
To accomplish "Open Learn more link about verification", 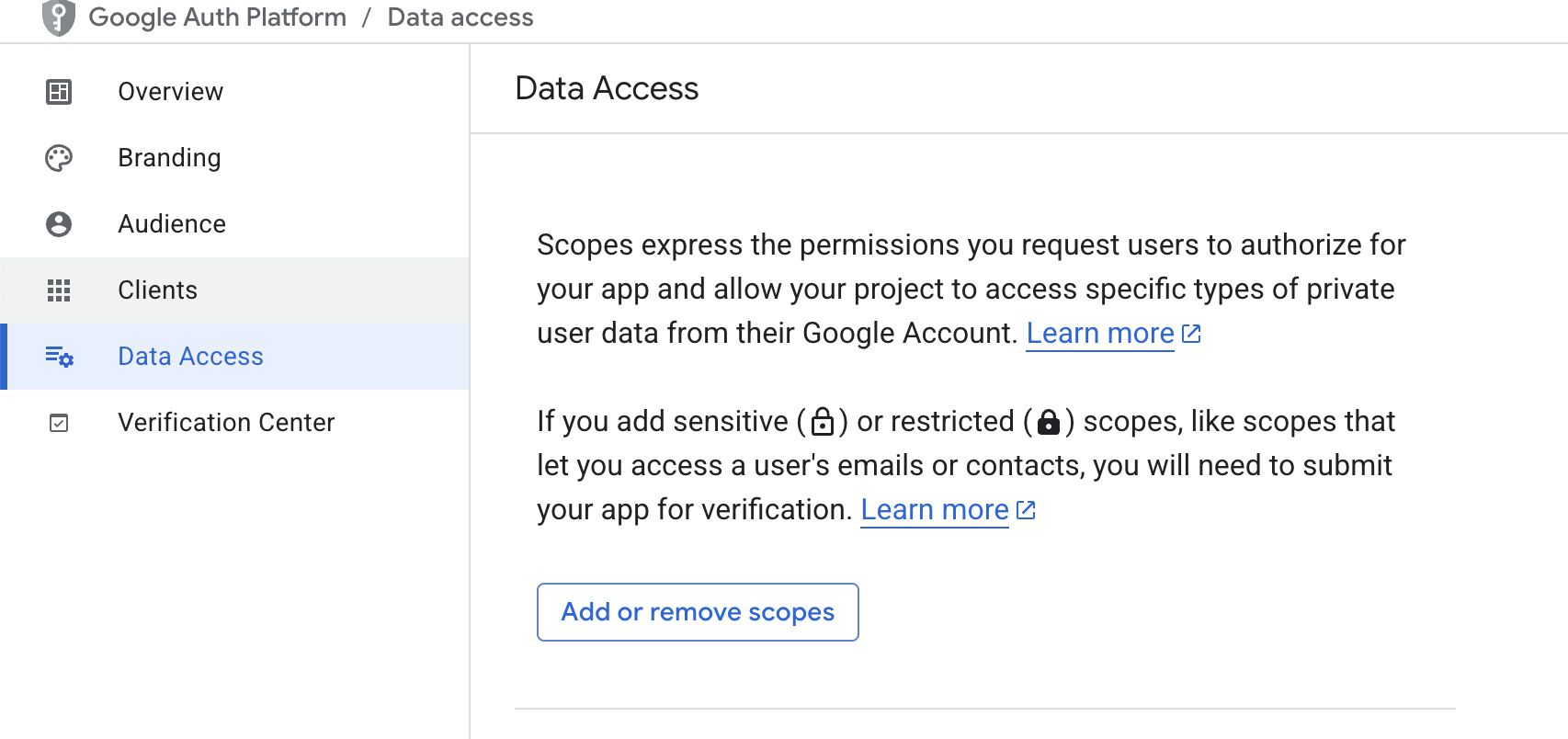I will pos(935,510).
